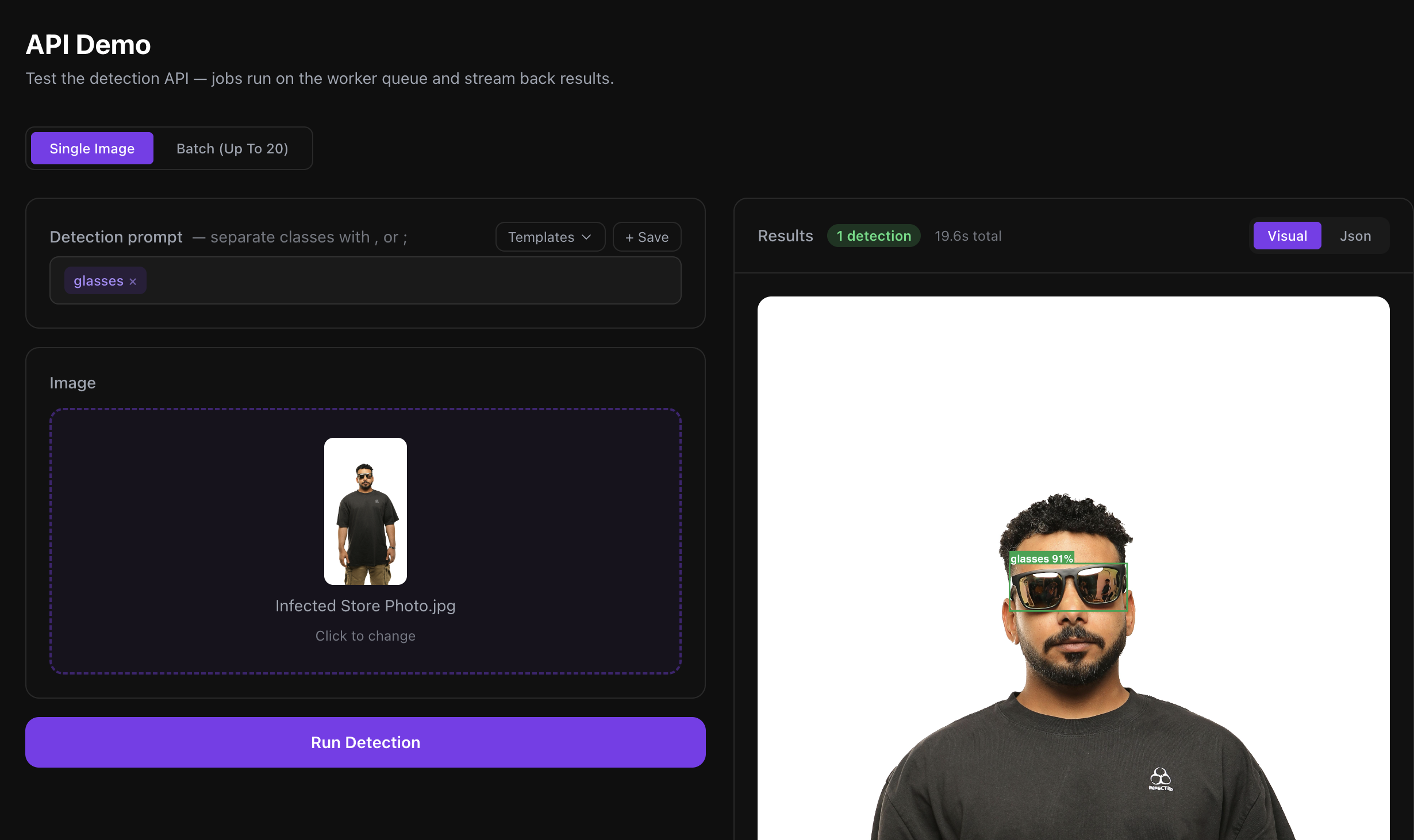The width and height of the screenshot is (1414, 840).
Task: Open the Templates dropdown
Action: tap(550, 236)
